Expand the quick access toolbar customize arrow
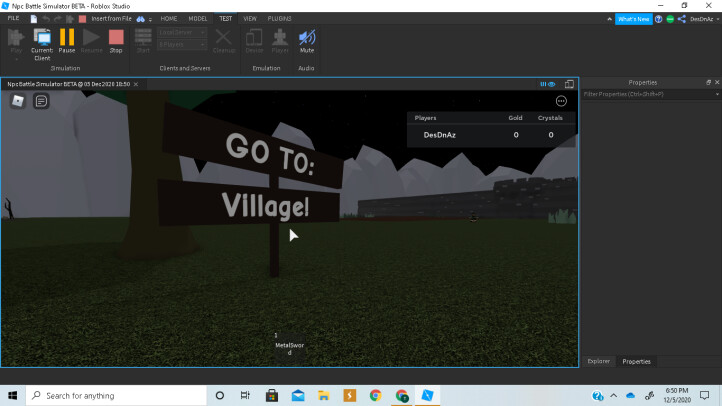The height and width of the screenshot is (406, 722). tap(150, 19)
